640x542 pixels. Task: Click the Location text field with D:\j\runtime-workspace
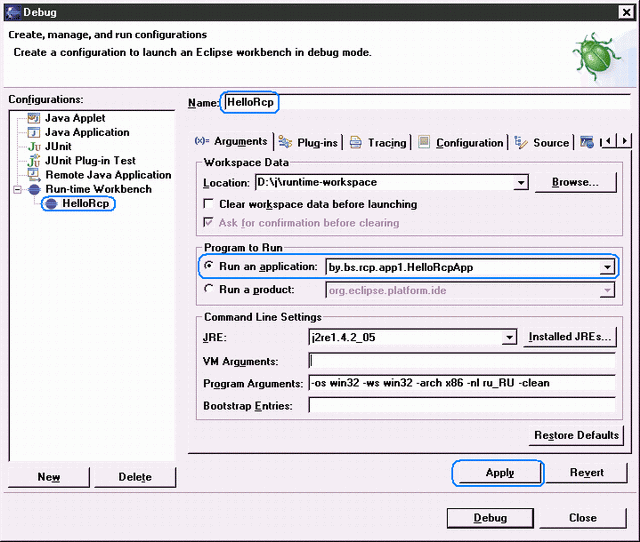click(384, 182)
